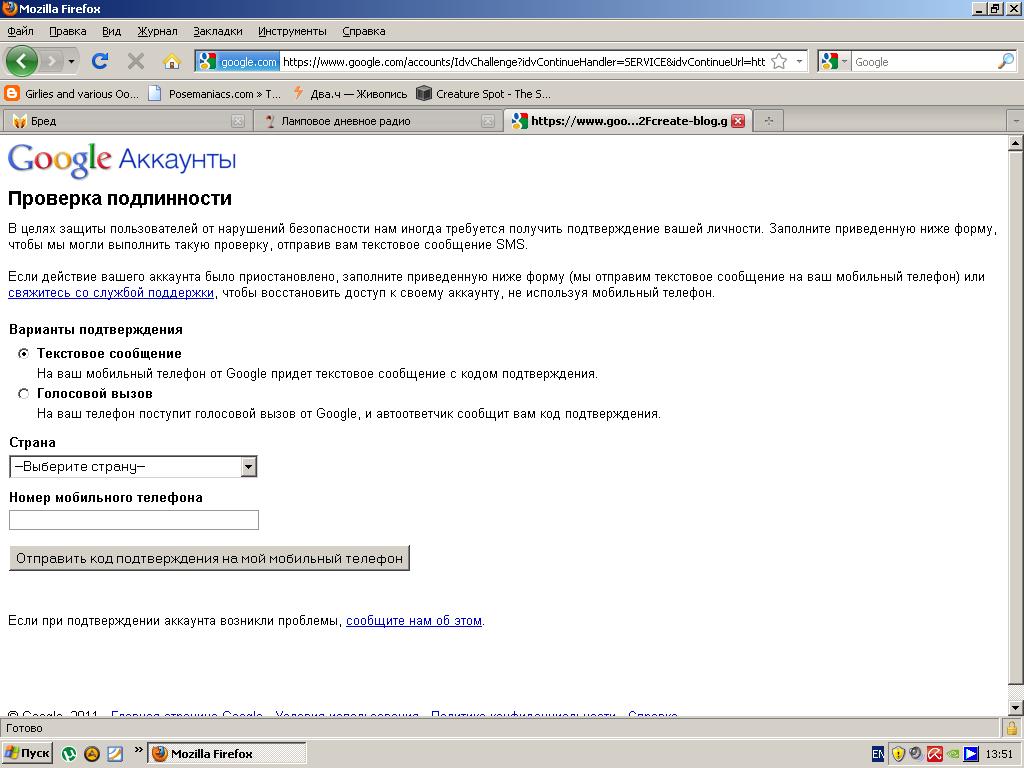Viewport: 1024px width, 768px height.
Task: Open the Вид menu
Action: (112, 31)
